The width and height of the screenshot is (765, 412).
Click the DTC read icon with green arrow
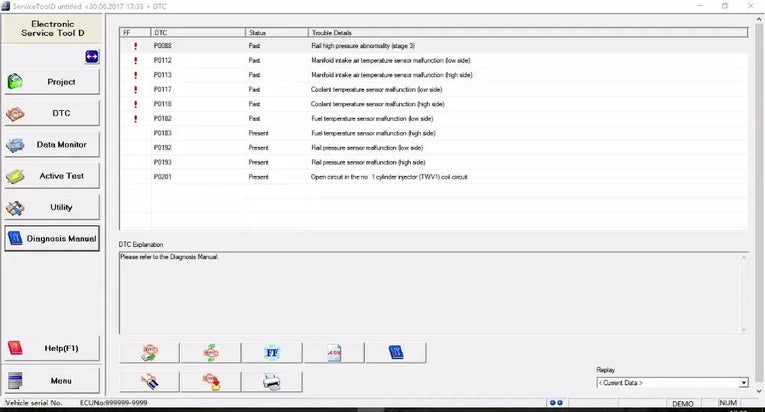149,352
